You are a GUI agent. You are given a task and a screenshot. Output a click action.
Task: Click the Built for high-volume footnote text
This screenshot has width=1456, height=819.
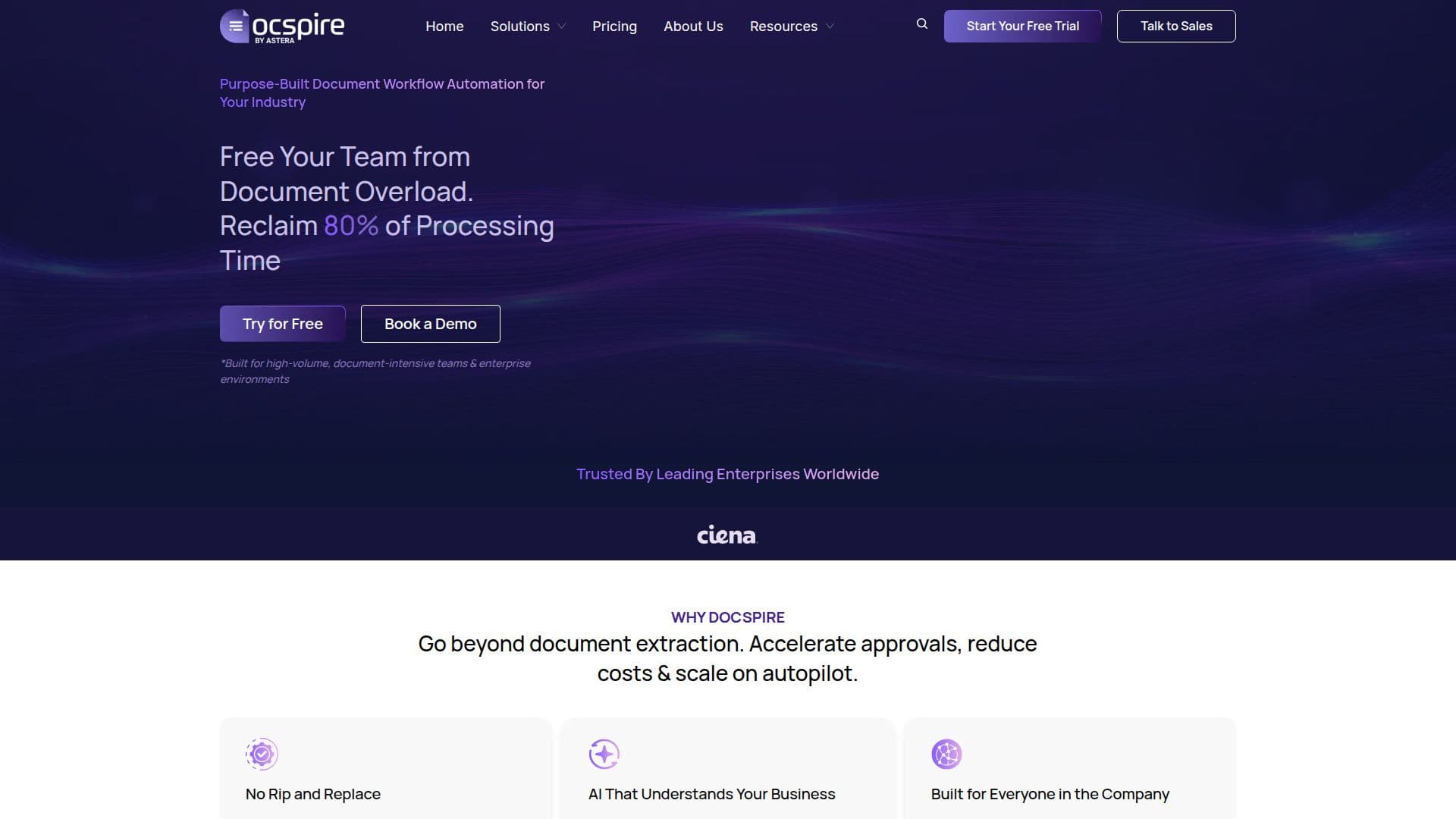point(375,371)
